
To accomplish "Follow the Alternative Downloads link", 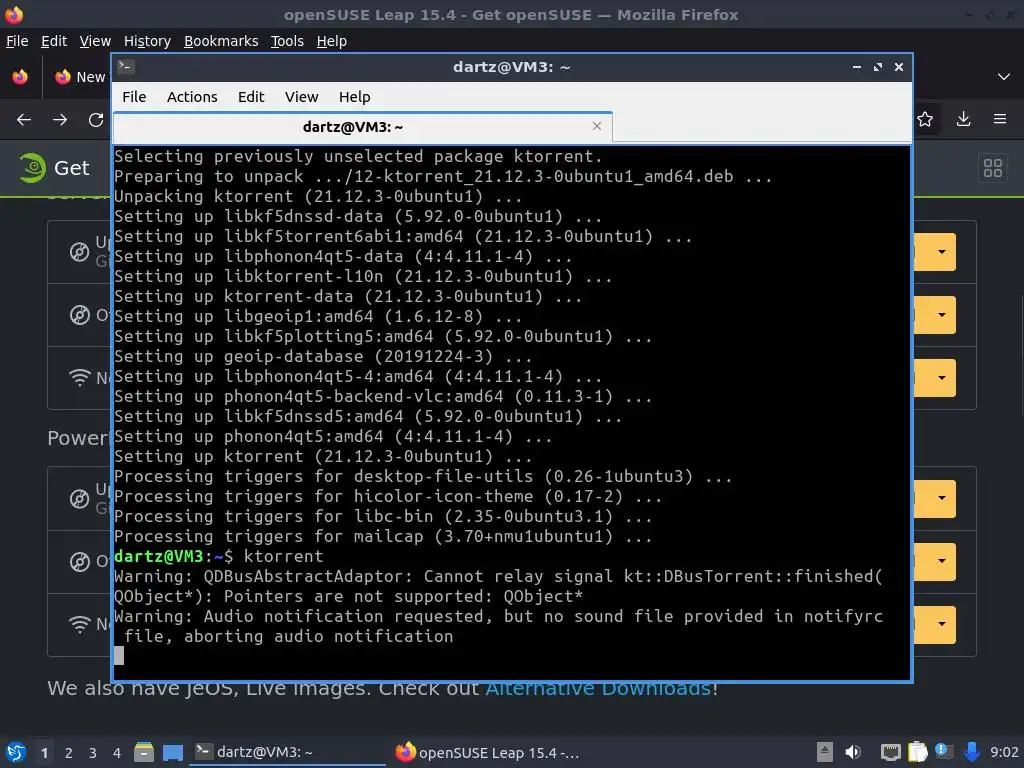I will tap(598, 689).
